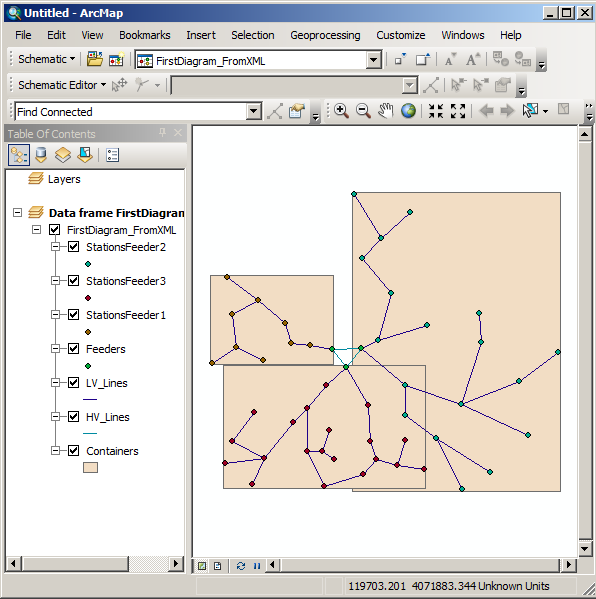Select the Pan hand tool
Viewport: 596px width, 599px height.
point(385,111)
